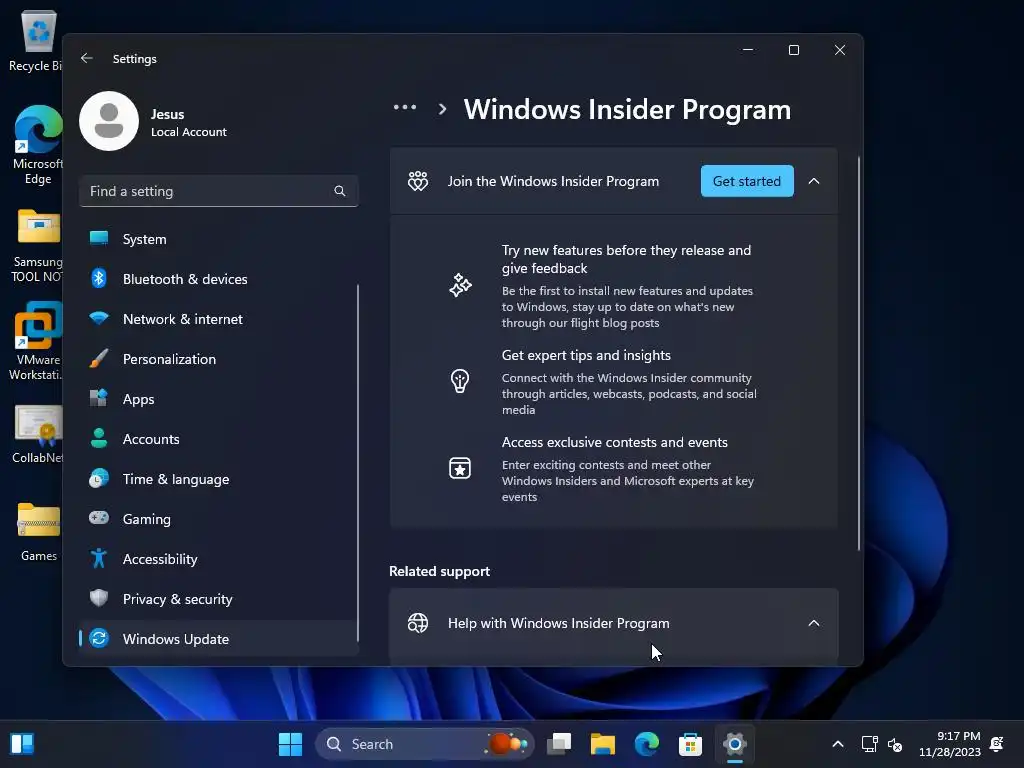Click the Privacy shield icon
Image resolution: width=1024 pixels, height=768 pixels.
tap(99, 598)
